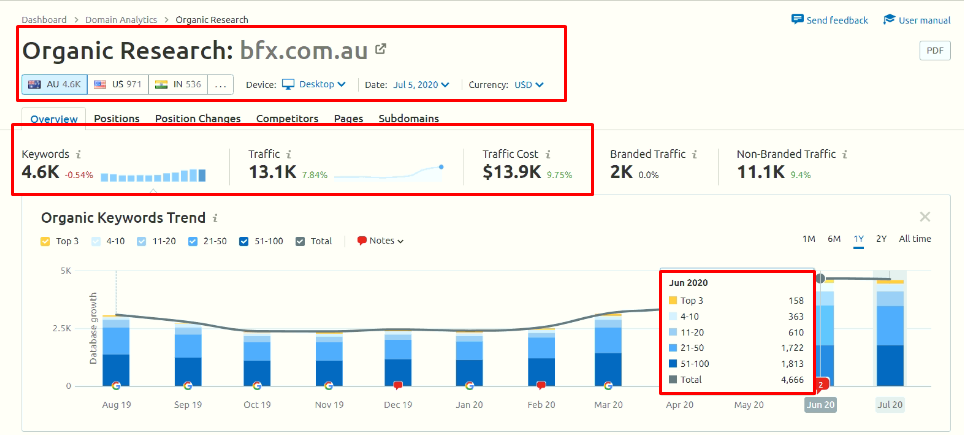
Task: Set chart range to 1M
Action: click(809, 239)
